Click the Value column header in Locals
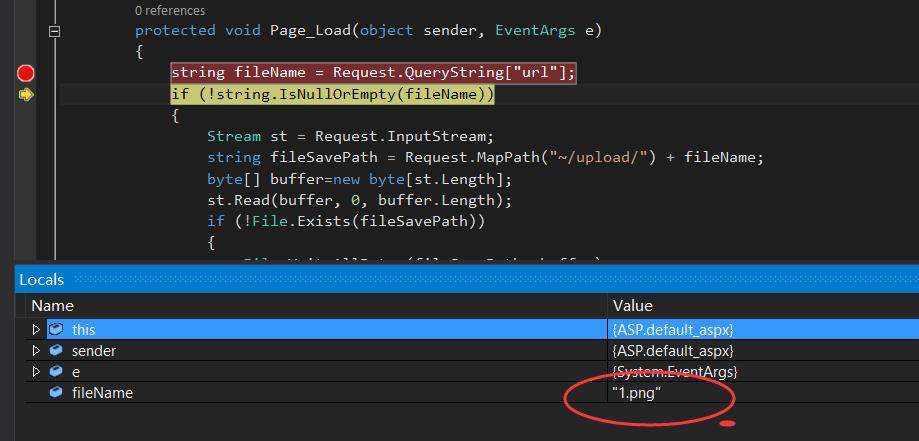 (x=632, y=306)
